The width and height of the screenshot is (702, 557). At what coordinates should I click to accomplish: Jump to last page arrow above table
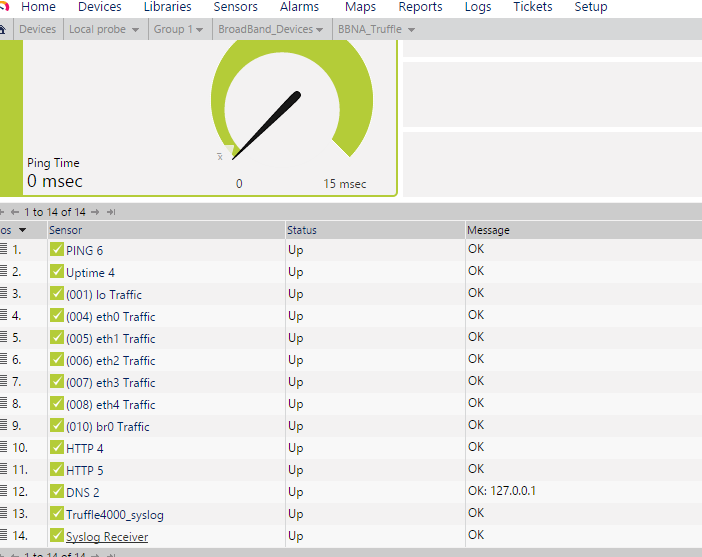pos(111,212)
